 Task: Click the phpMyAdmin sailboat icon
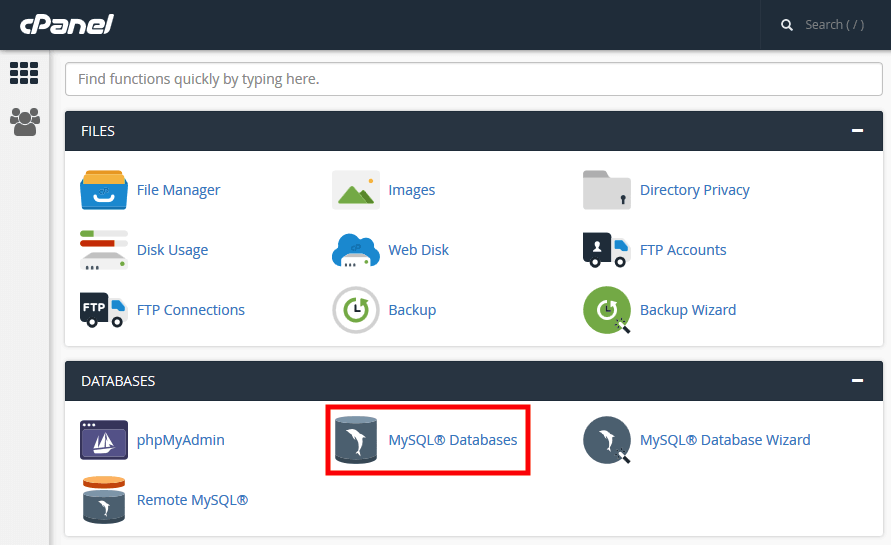103,440
